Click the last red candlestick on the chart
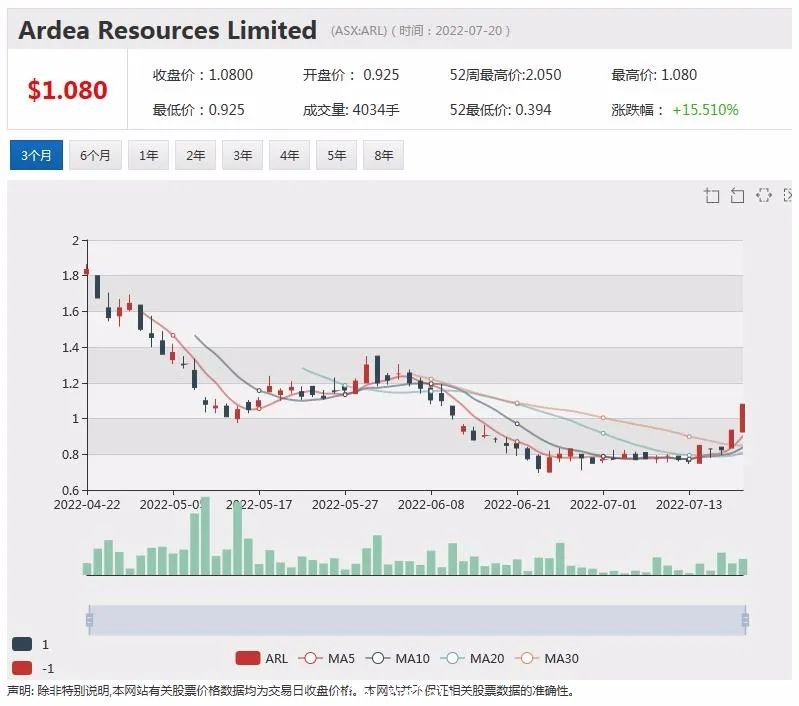 pos(742,418)
